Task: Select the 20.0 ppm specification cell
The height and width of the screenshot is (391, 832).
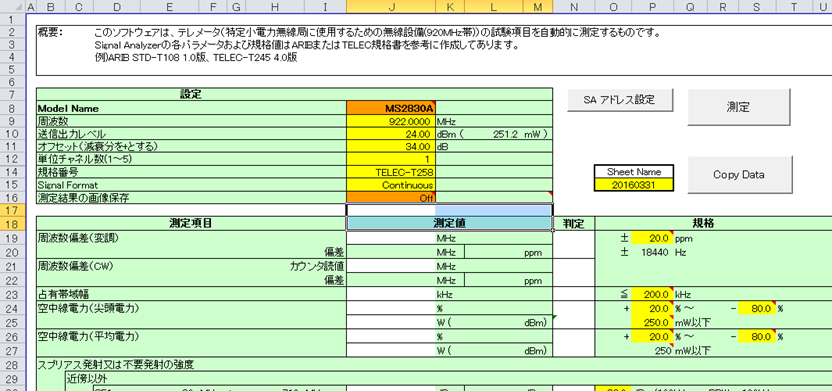Action: (x=652, y=238)
